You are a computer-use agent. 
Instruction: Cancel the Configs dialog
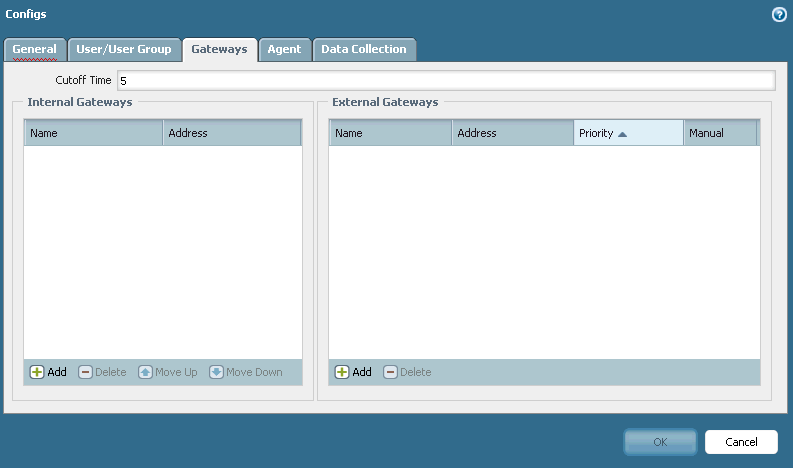point(741,442)
